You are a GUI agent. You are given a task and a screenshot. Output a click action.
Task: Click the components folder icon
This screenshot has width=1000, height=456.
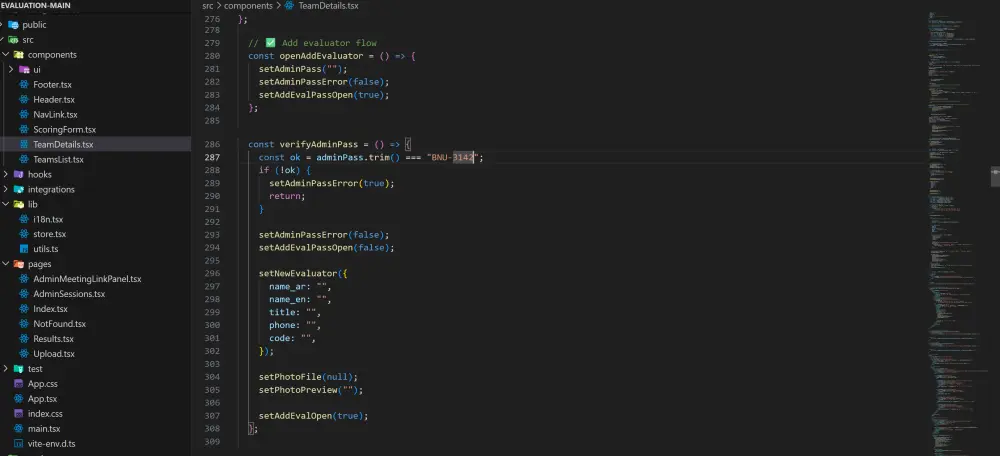tap(18, 55)
